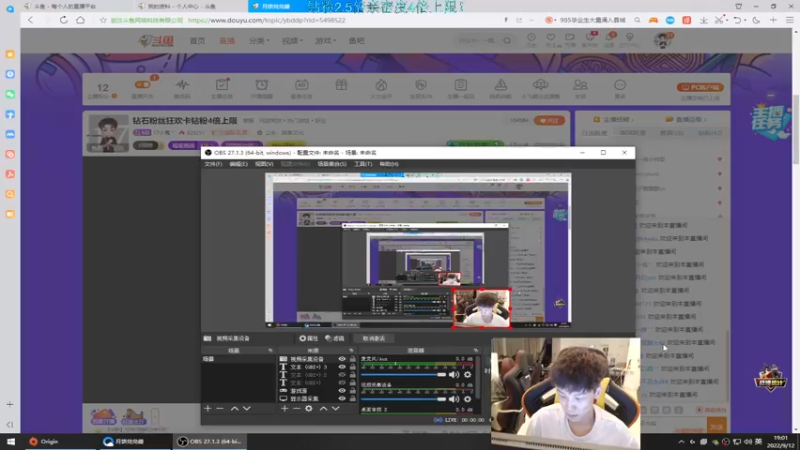Click the 滤镜 filters button in OBS
Image resolution: width=800 pixels, height=450 pixels.
point(335,338)
